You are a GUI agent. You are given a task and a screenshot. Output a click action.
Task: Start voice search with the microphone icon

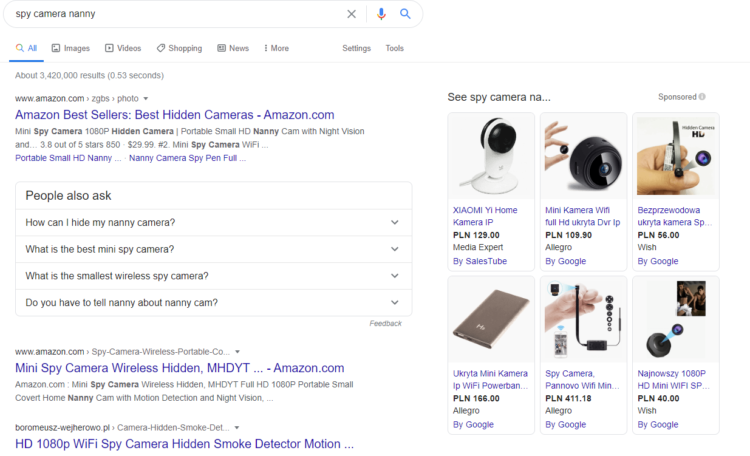click(x=381, y=14)
